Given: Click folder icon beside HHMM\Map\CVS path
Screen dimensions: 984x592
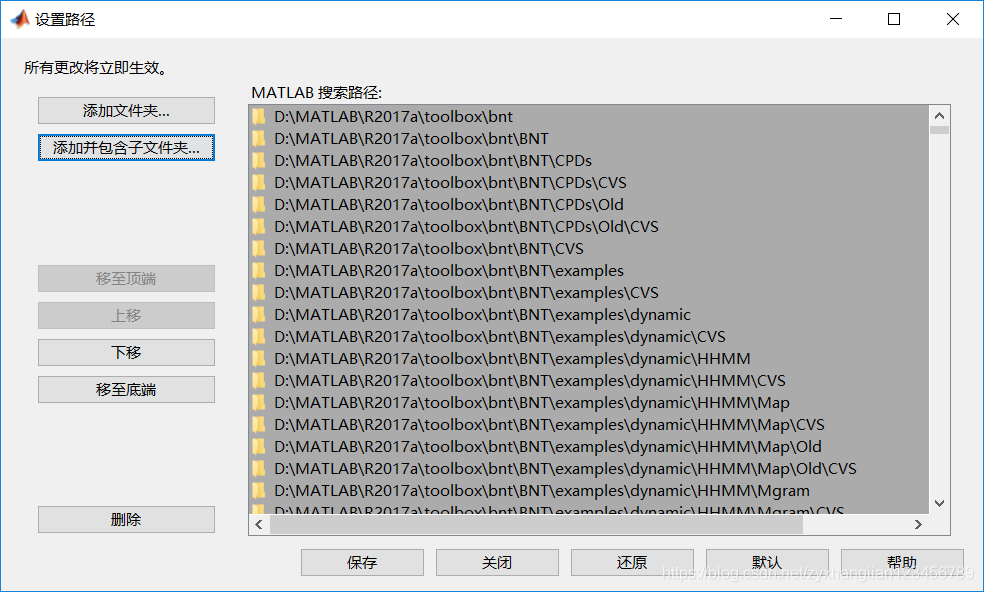Looking at the screenshot, I should [x=259, y=424].
